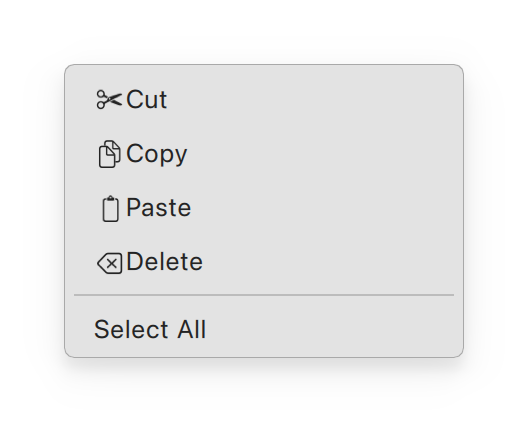528x422 pixels.
Task: Choose Cut from the context menu
Action: tap(264, 99)
